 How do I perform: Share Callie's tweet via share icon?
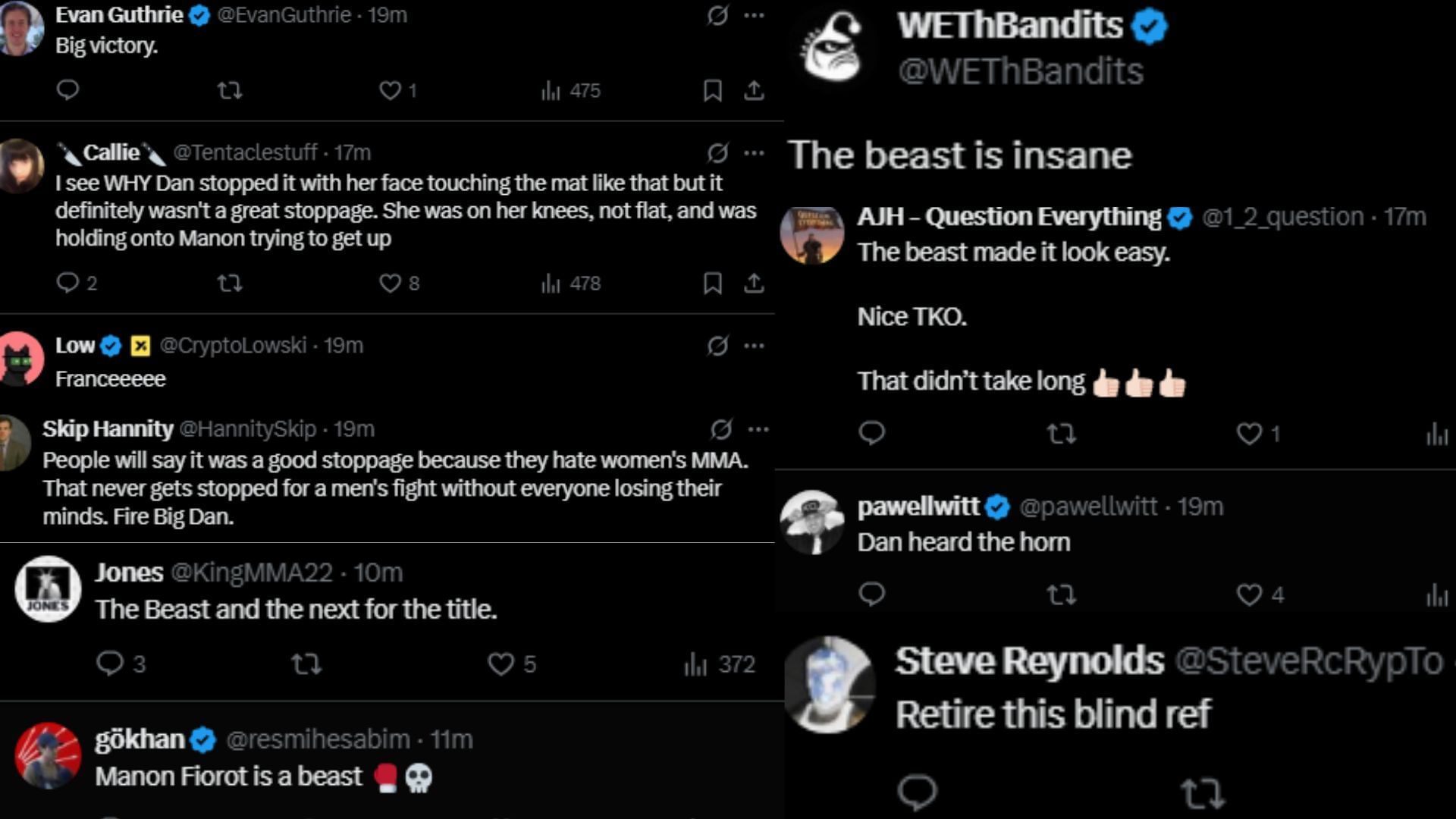[x=753, y=284]
